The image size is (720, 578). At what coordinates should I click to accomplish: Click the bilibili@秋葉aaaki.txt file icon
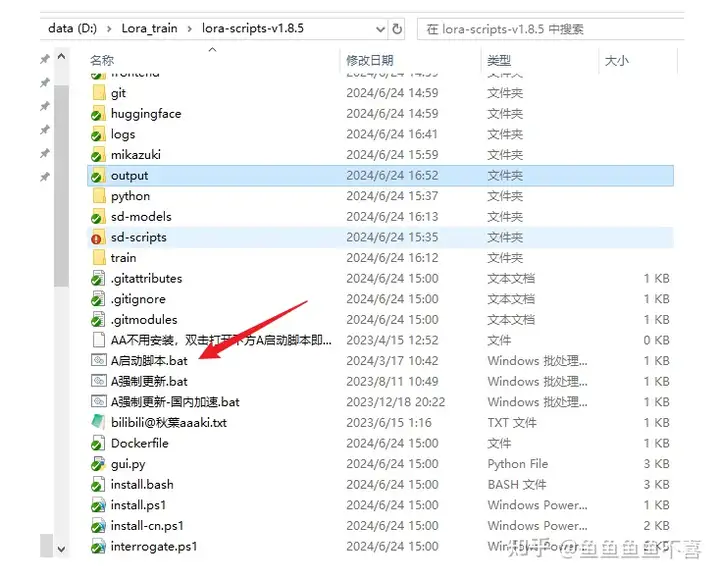tap(98, 423)
